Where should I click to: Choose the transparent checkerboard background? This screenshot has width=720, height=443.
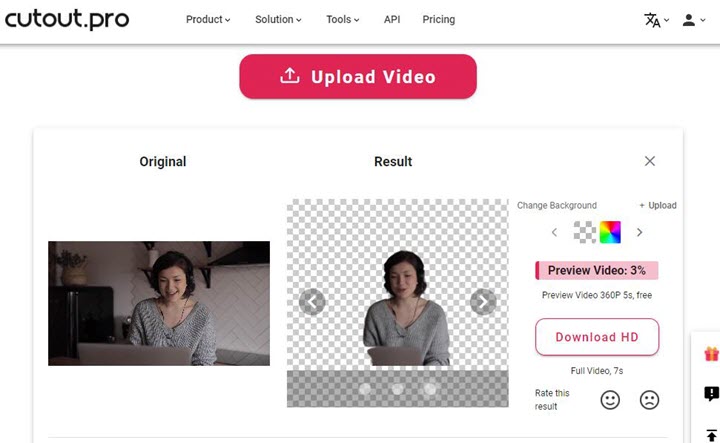pyautogui.click(x=585, y=232)
